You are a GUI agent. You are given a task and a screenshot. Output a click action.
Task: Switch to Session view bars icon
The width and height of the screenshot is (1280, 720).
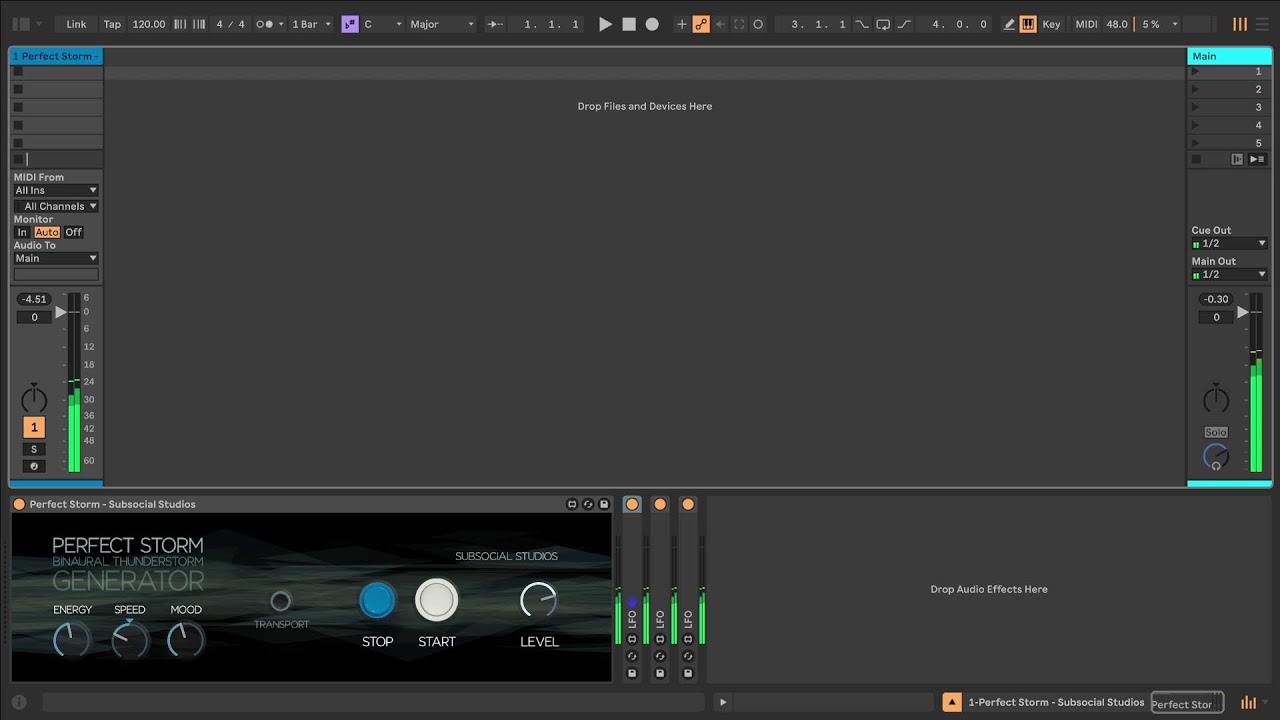1240,24
